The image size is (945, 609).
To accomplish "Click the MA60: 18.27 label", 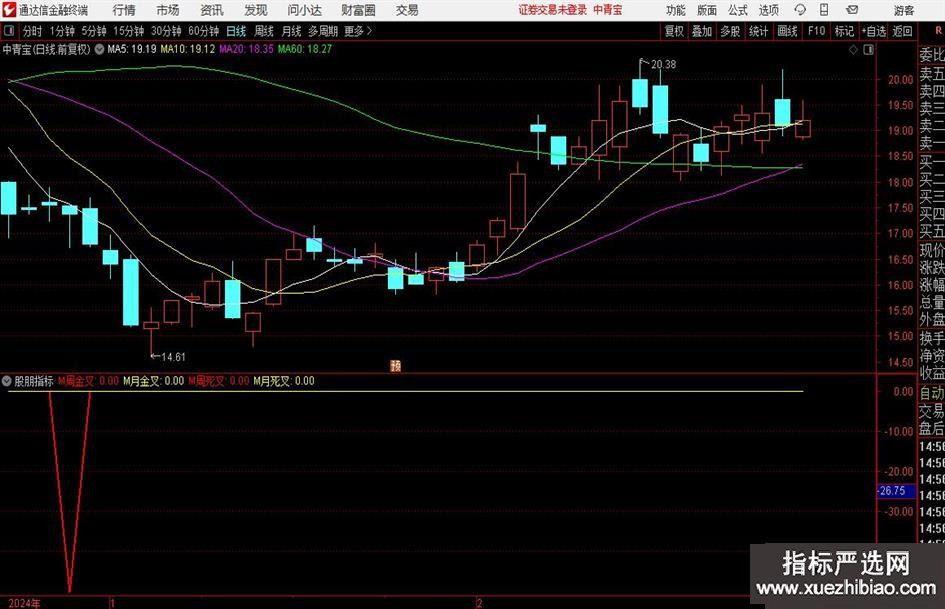I will (x=304, y=49).
